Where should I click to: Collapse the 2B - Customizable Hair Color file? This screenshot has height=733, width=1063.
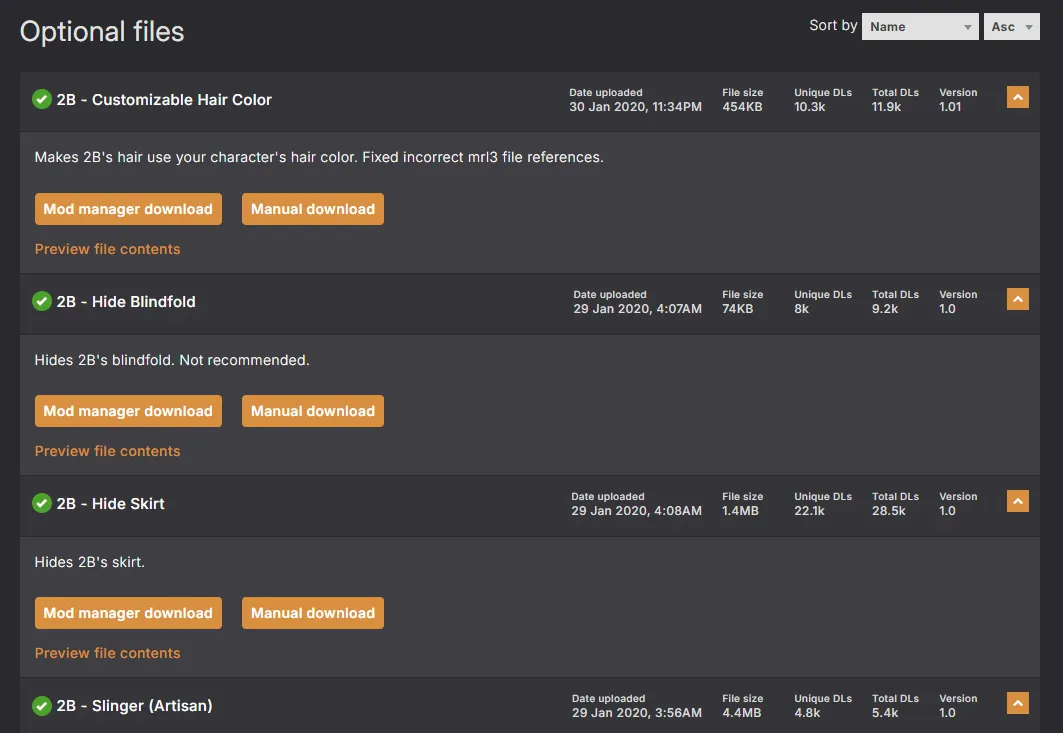click(1017, 97)
